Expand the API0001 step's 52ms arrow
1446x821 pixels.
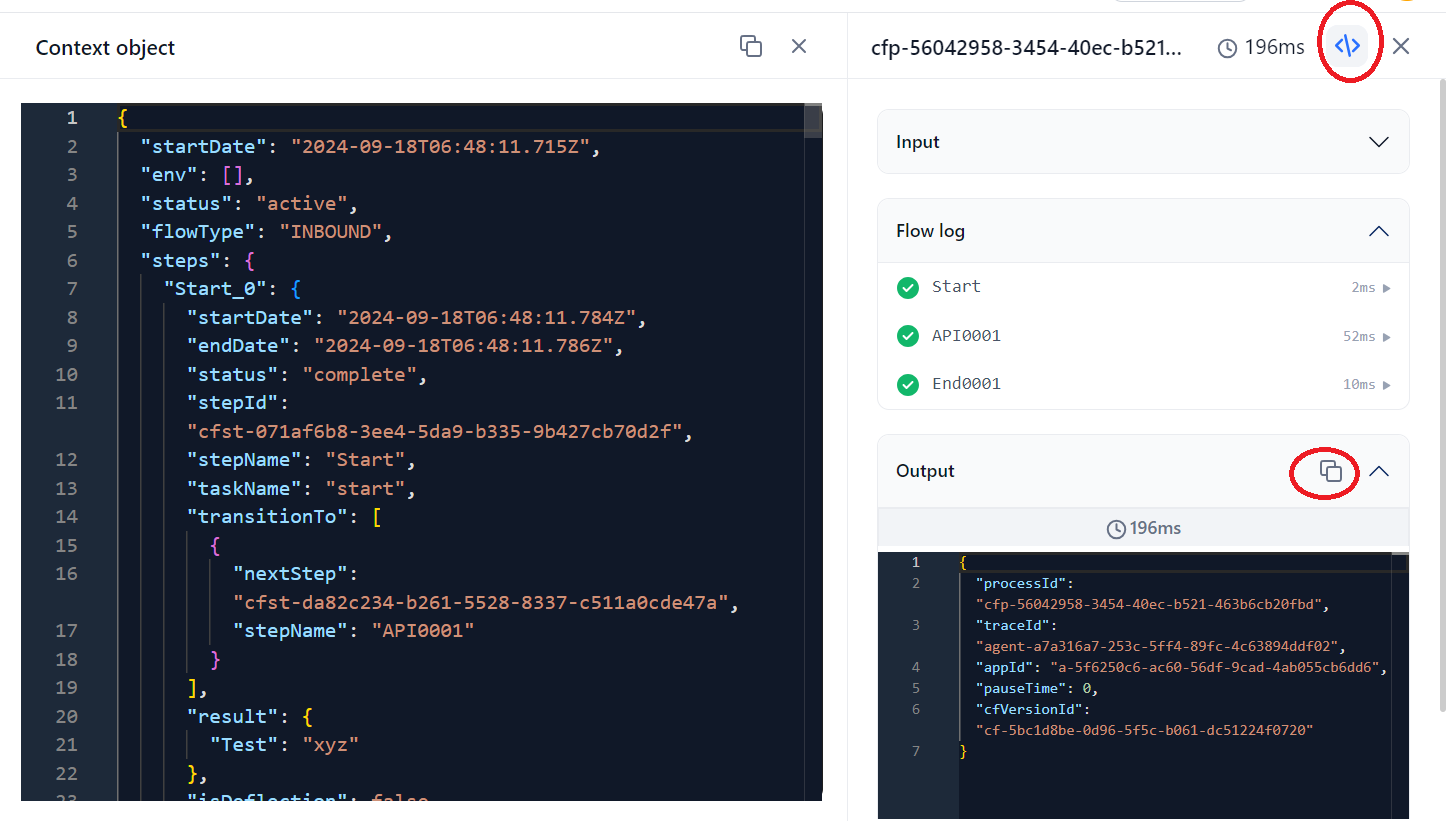1386,337
